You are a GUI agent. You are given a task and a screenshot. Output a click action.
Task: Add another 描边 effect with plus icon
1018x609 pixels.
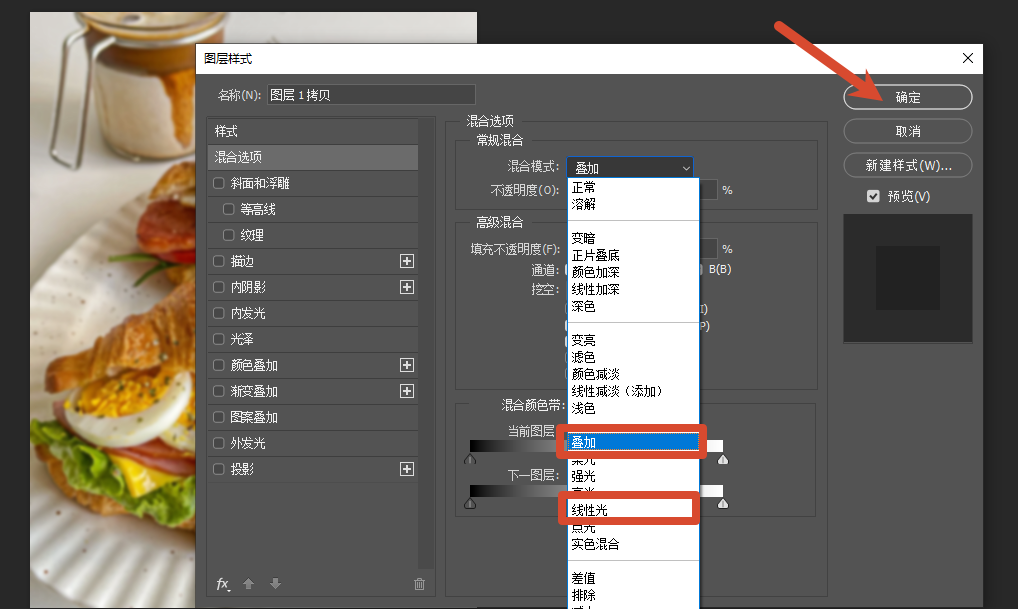407,261
